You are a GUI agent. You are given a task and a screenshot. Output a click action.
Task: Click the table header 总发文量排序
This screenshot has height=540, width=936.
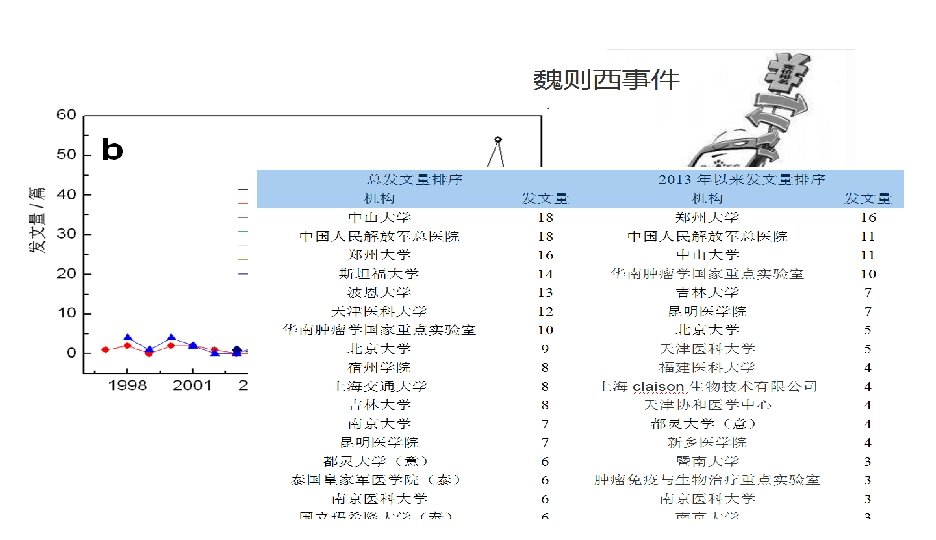pyautogui.click(x=415, y=179)
